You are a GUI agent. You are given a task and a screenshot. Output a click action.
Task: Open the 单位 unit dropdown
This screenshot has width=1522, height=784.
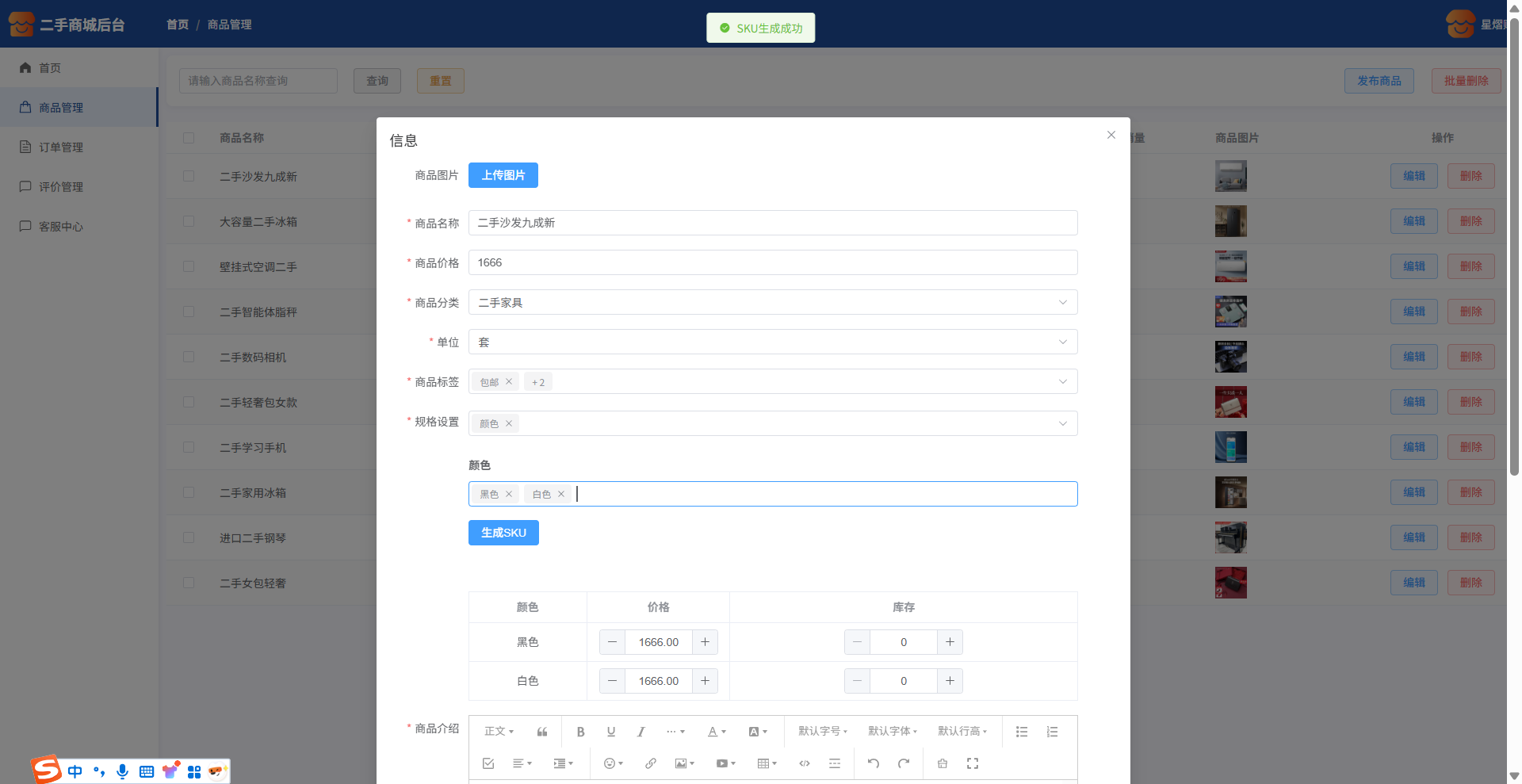772,342
